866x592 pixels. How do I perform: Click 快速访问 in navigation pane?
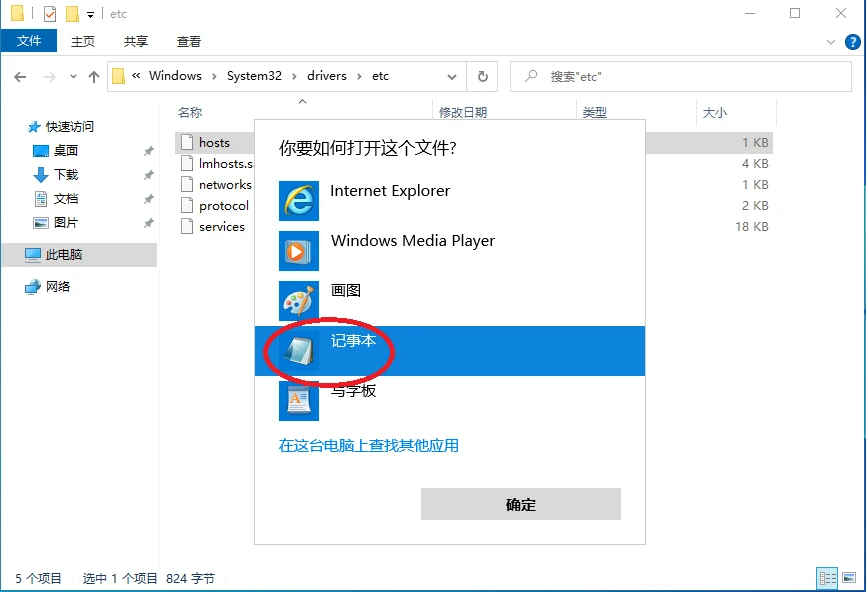[x=70, y=126]
